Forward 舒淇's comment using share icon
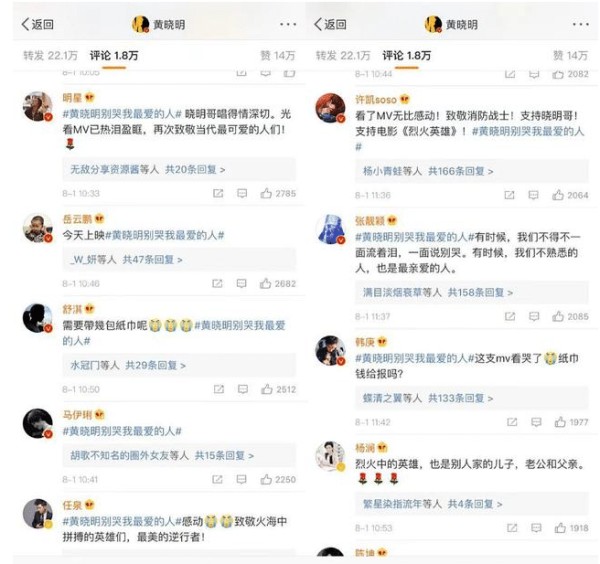 click(x=218, y=389)
